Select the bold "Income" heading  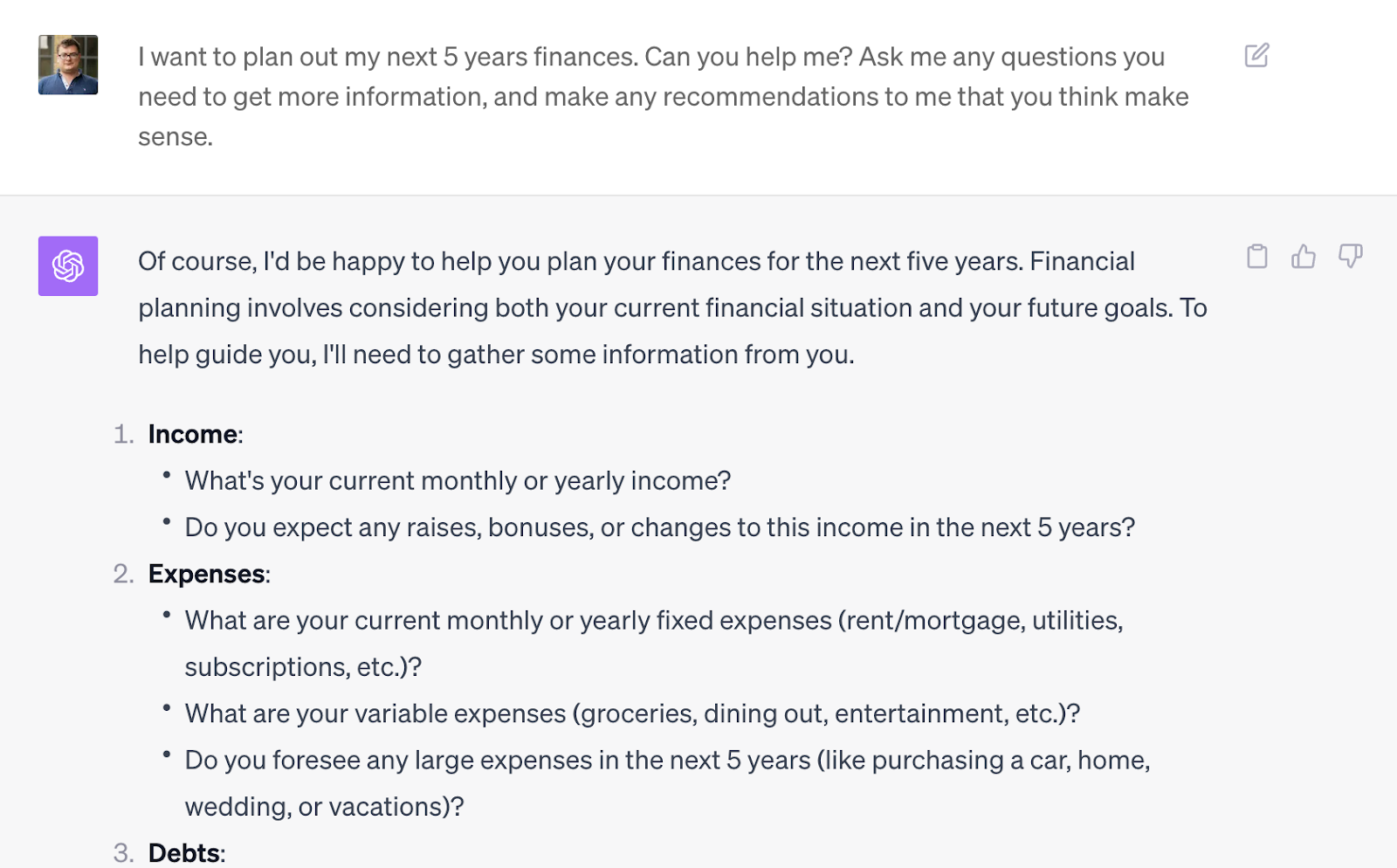coord(193,434)
